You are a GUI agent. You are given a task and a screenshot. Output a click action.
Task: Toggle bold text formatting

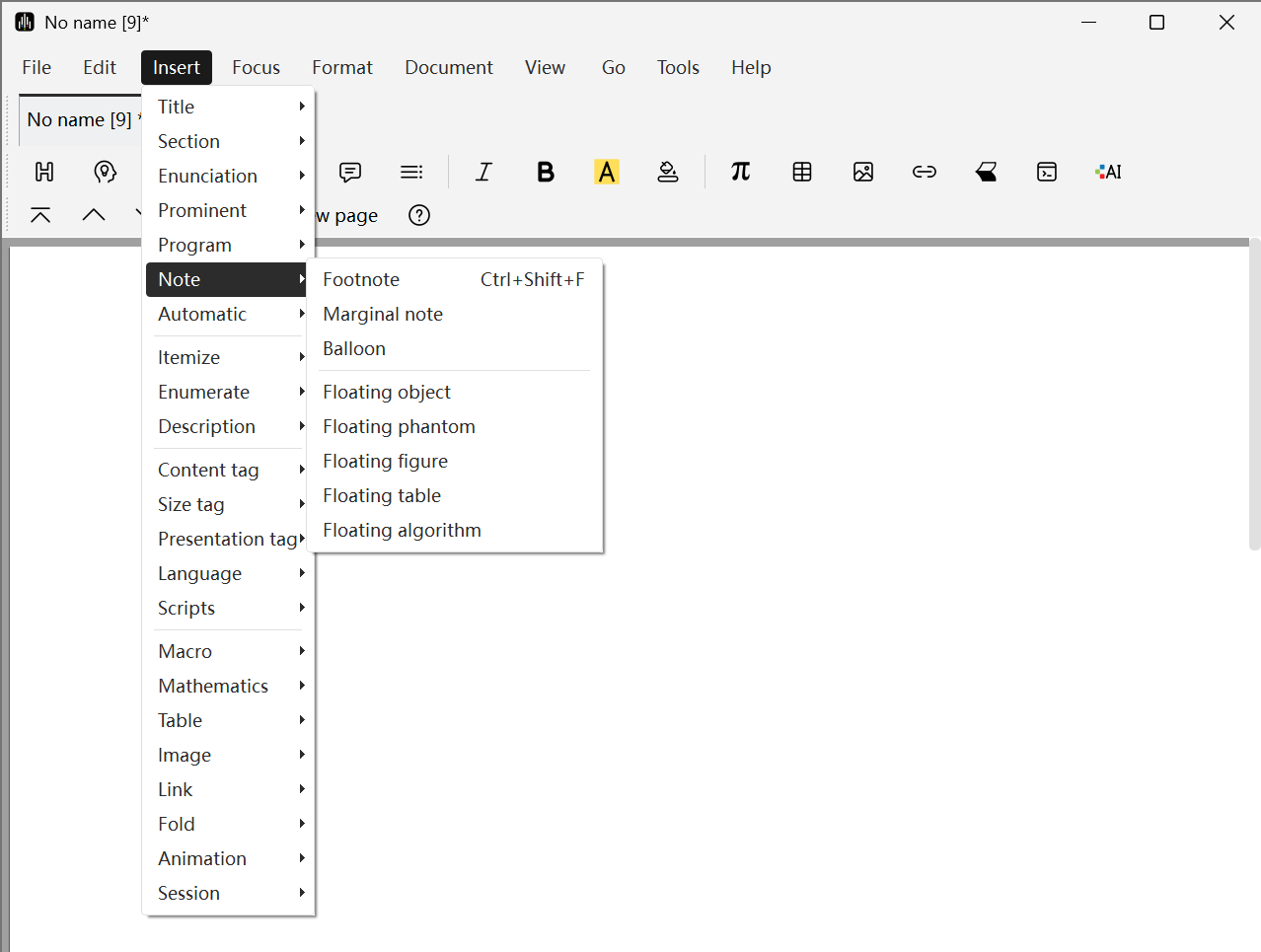pos(545,172)
